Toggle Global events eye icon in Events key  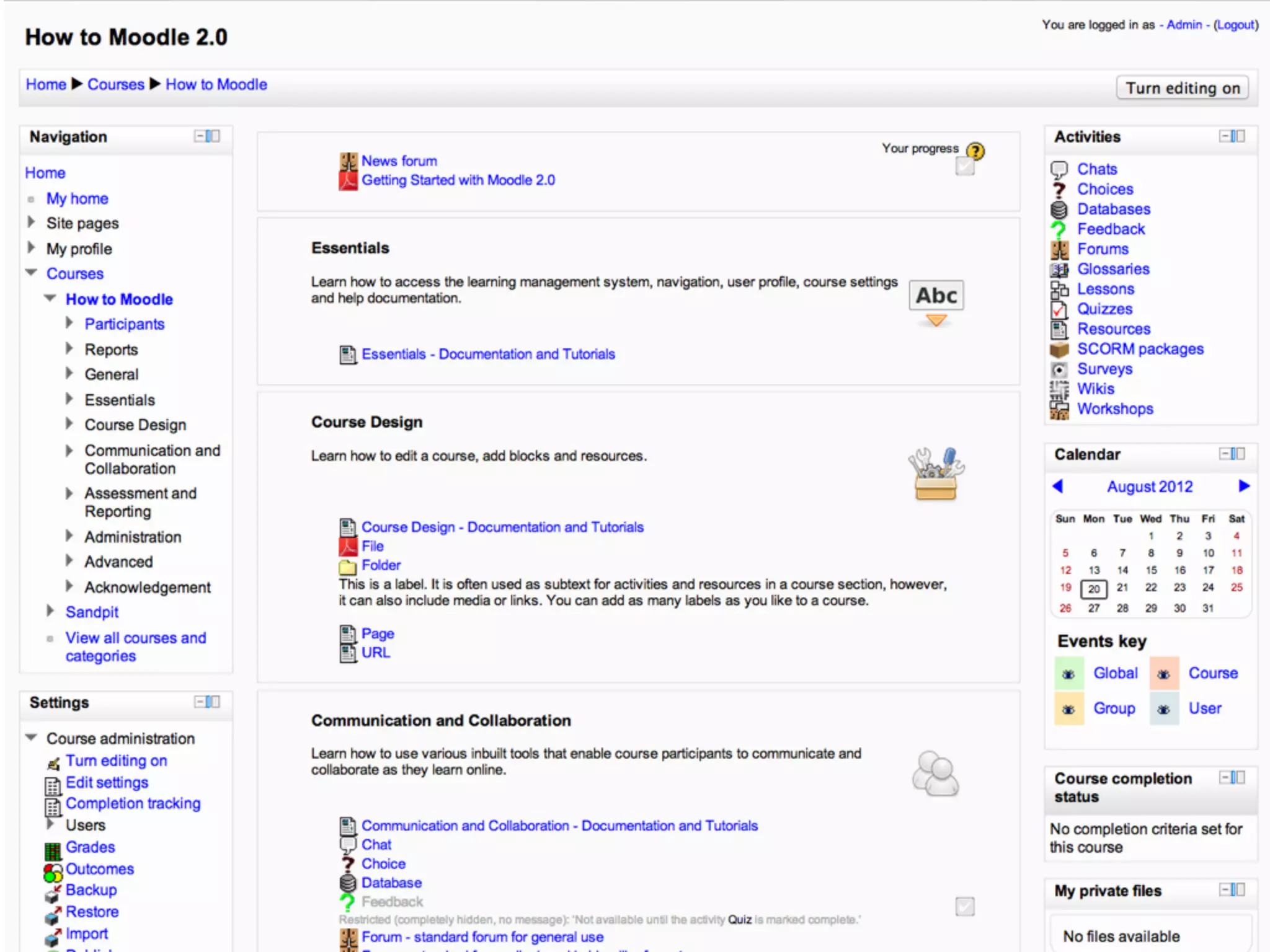(1068, 674)
